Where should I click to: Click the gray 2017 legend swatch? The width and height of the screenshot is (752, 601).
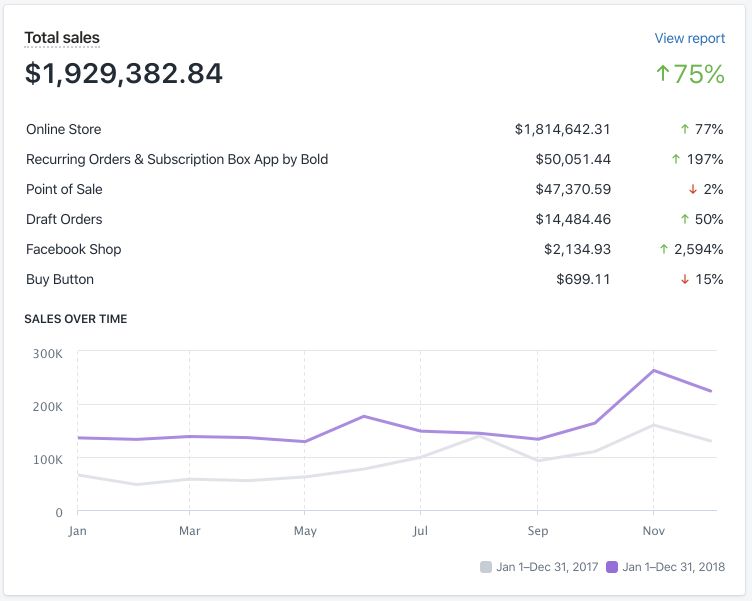(486, 567)
